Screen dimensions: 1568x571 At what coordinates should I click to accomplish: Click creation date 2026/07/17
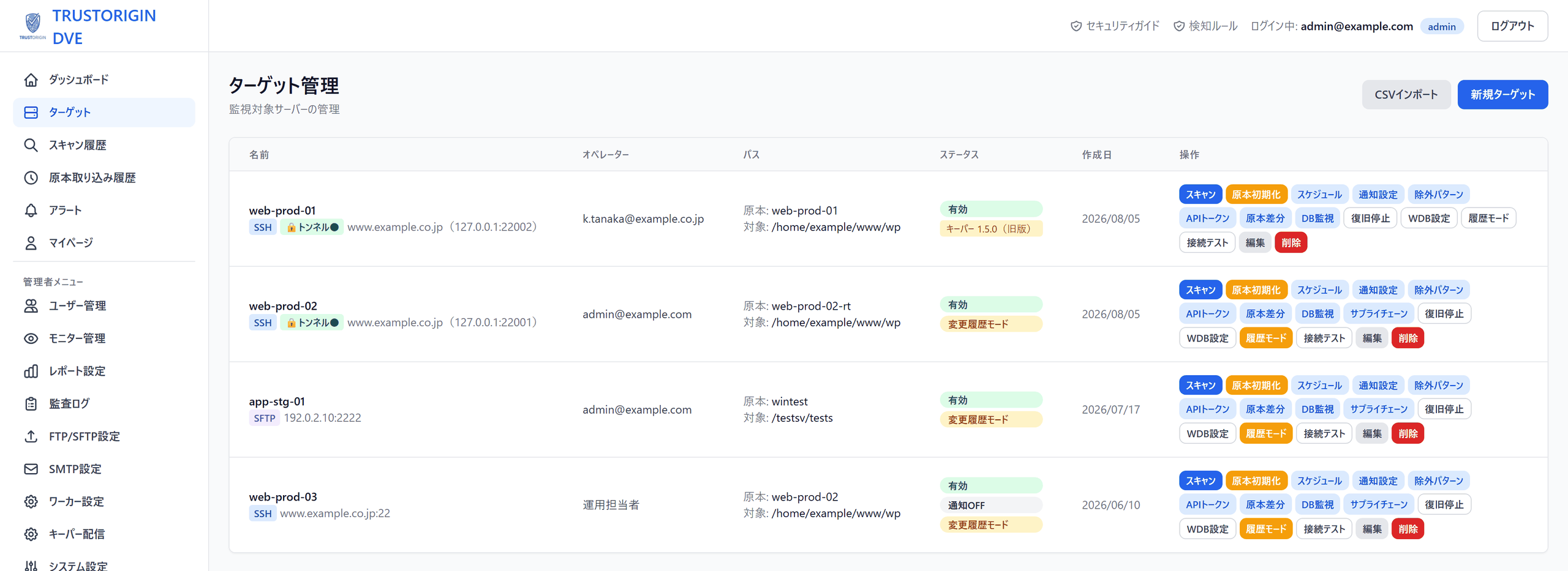click(x=1111, y=410)
